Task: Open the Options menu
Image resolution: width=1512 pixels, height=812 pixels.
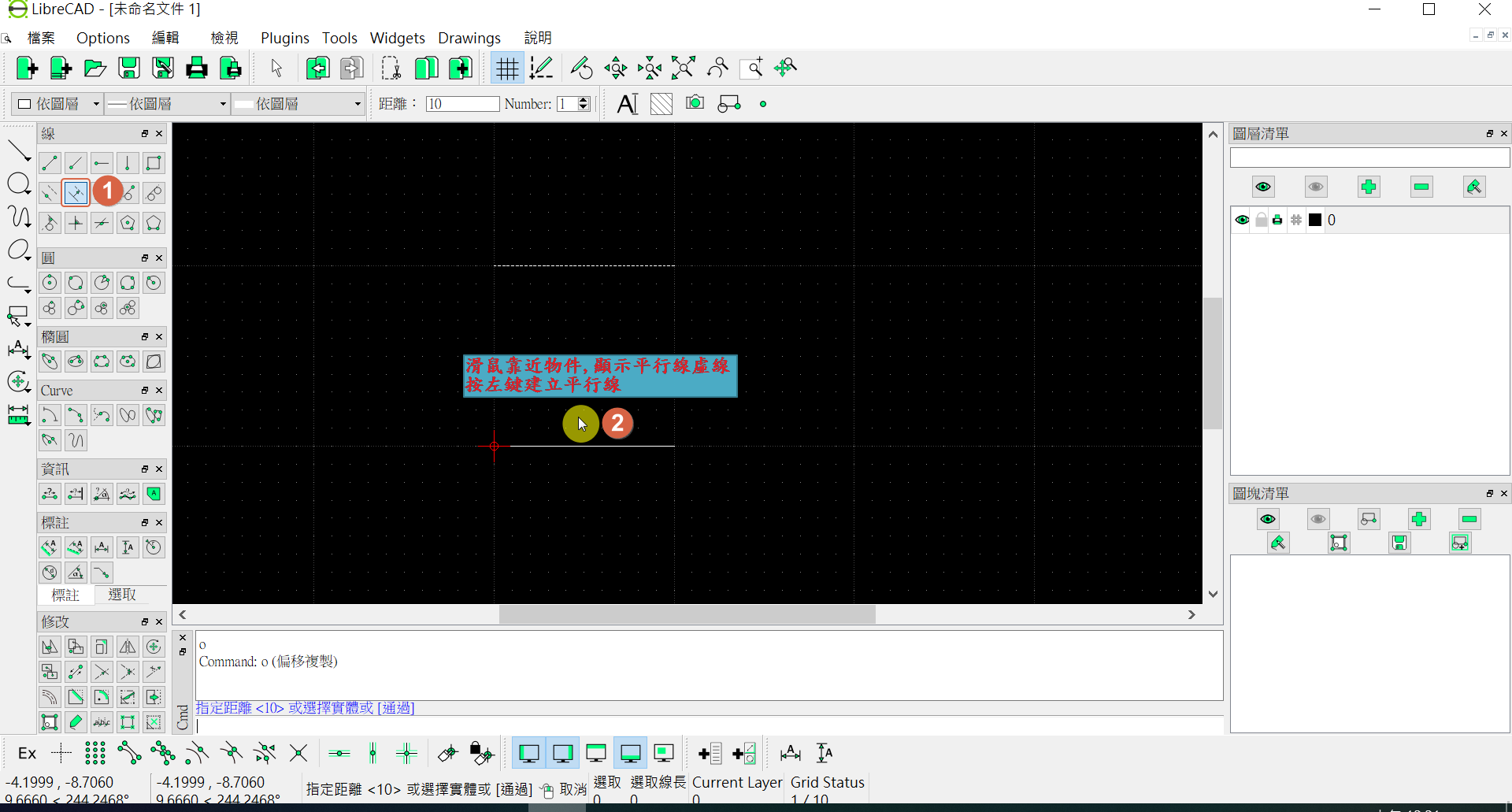Action: tap(103, 38)
